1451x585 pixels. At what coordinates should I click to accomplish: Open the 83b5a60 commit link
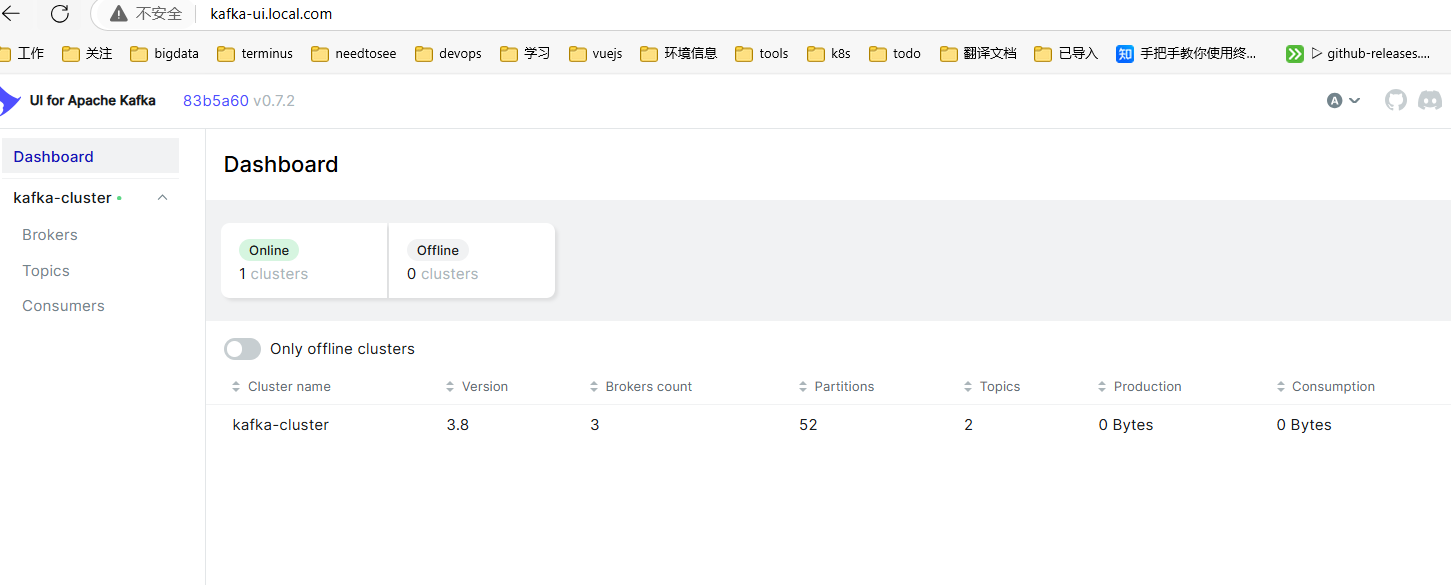215,100
